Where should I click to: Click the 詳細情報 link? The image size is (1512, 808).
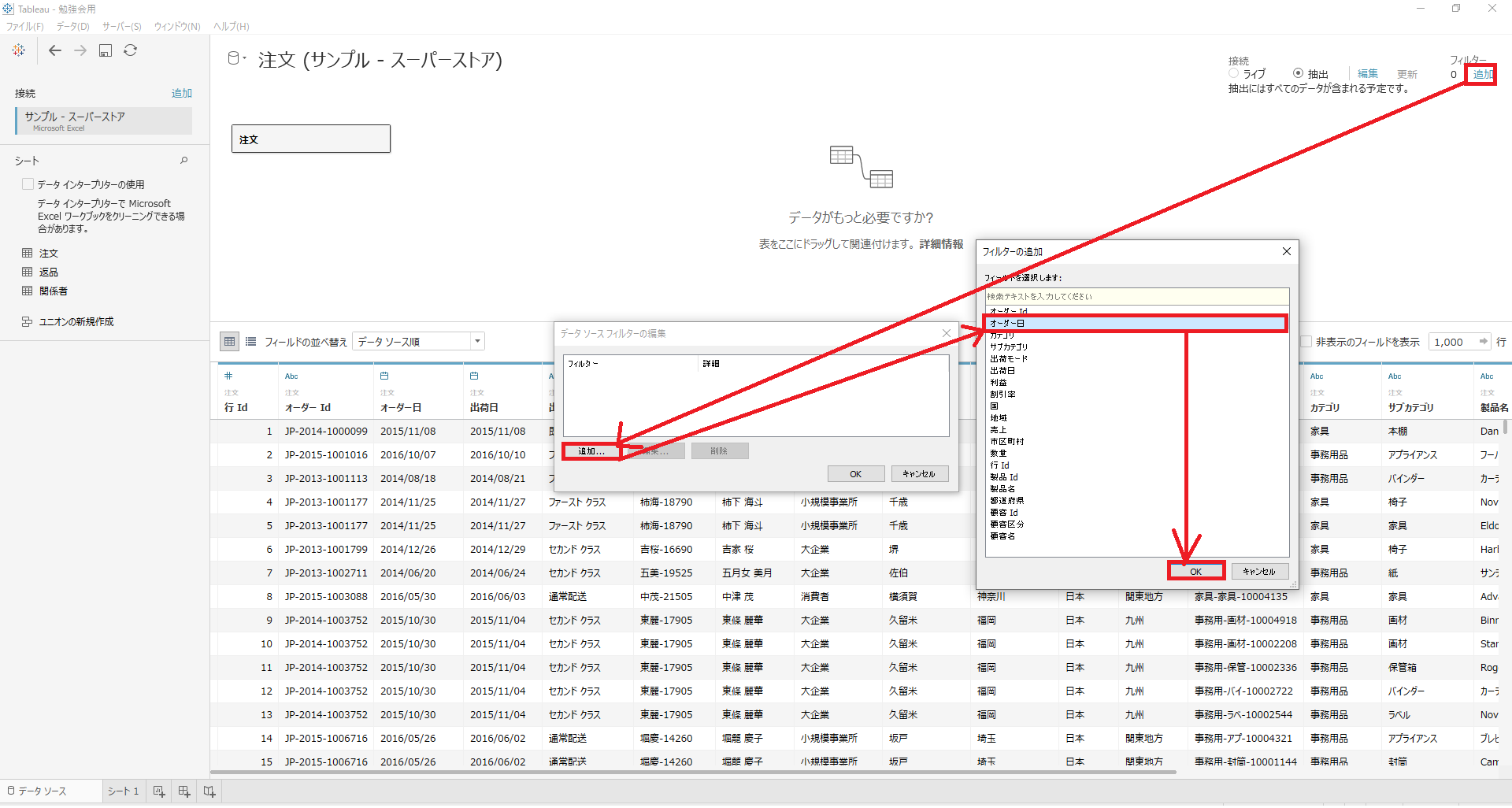pyautogui.click(x=941, y=244)
